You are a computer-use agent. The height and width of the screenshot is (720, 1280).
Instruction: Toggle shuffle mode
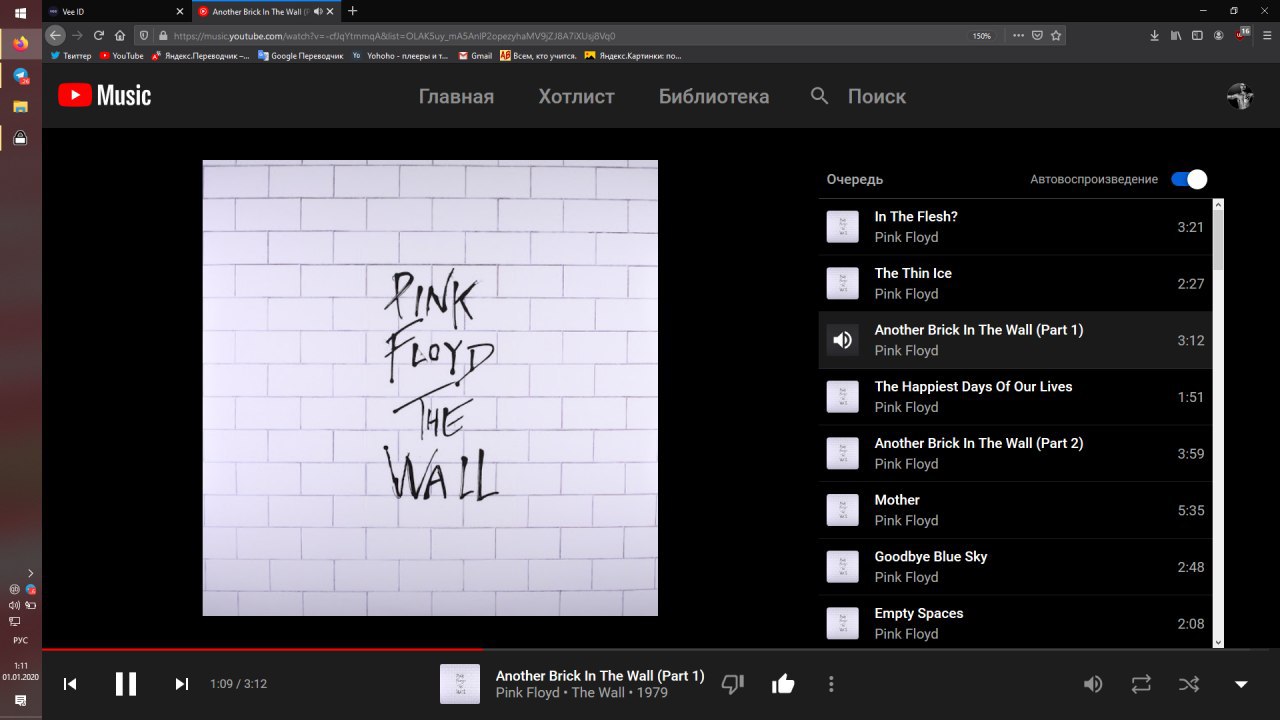(1189, 684)
